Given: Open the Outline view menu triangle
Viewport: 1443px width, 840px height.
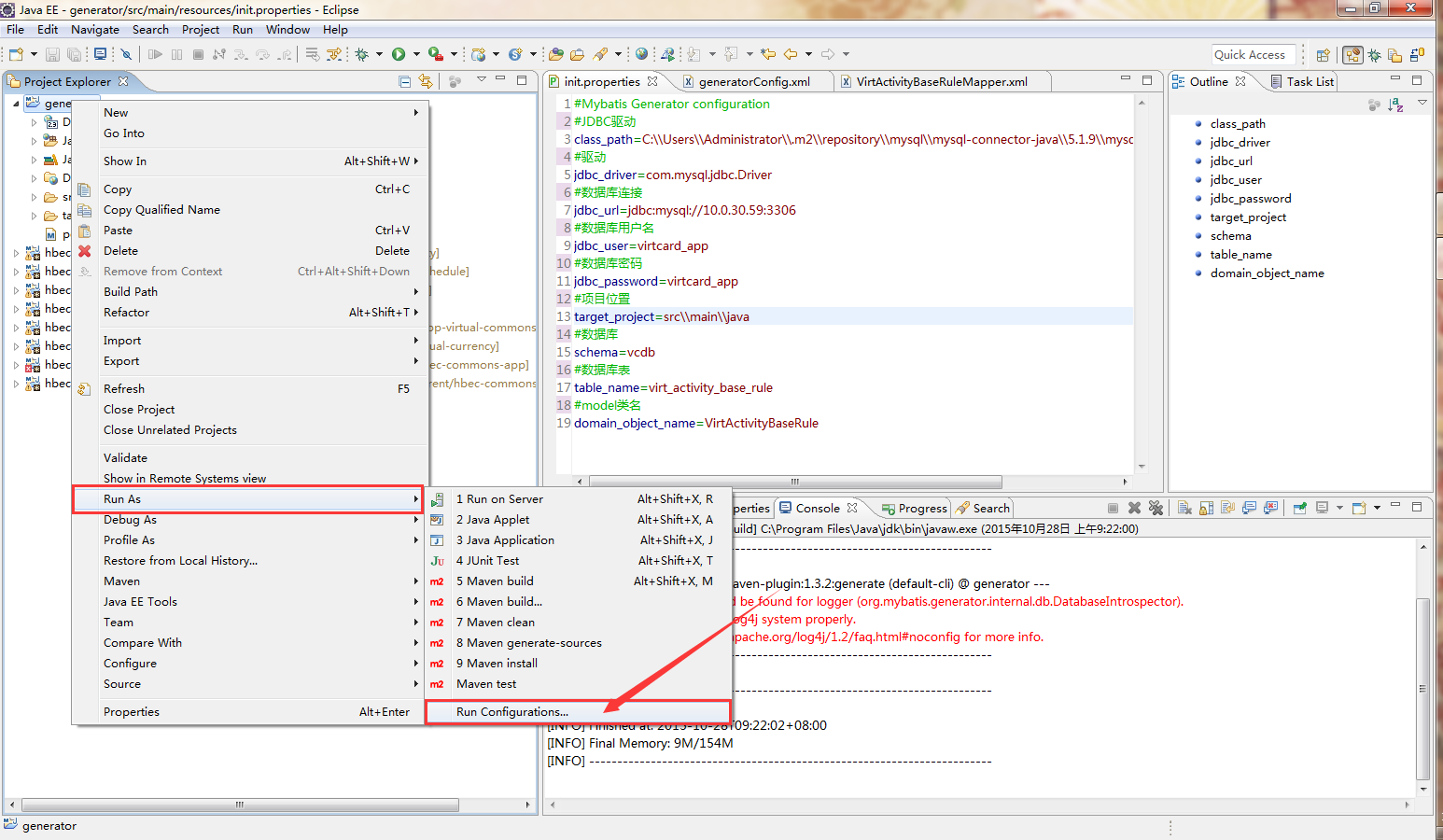Looking at the screenshot, I should click(x=1422, y=103).
